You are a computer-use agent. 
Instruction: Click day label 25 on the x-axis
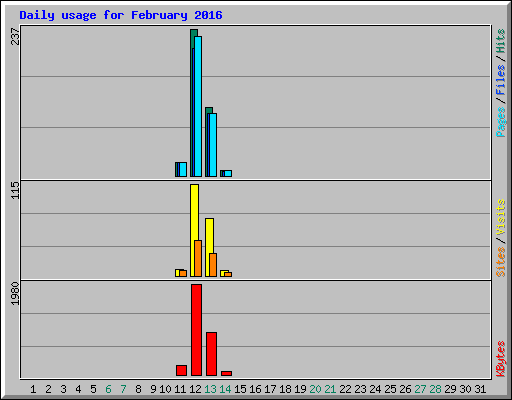390,389
